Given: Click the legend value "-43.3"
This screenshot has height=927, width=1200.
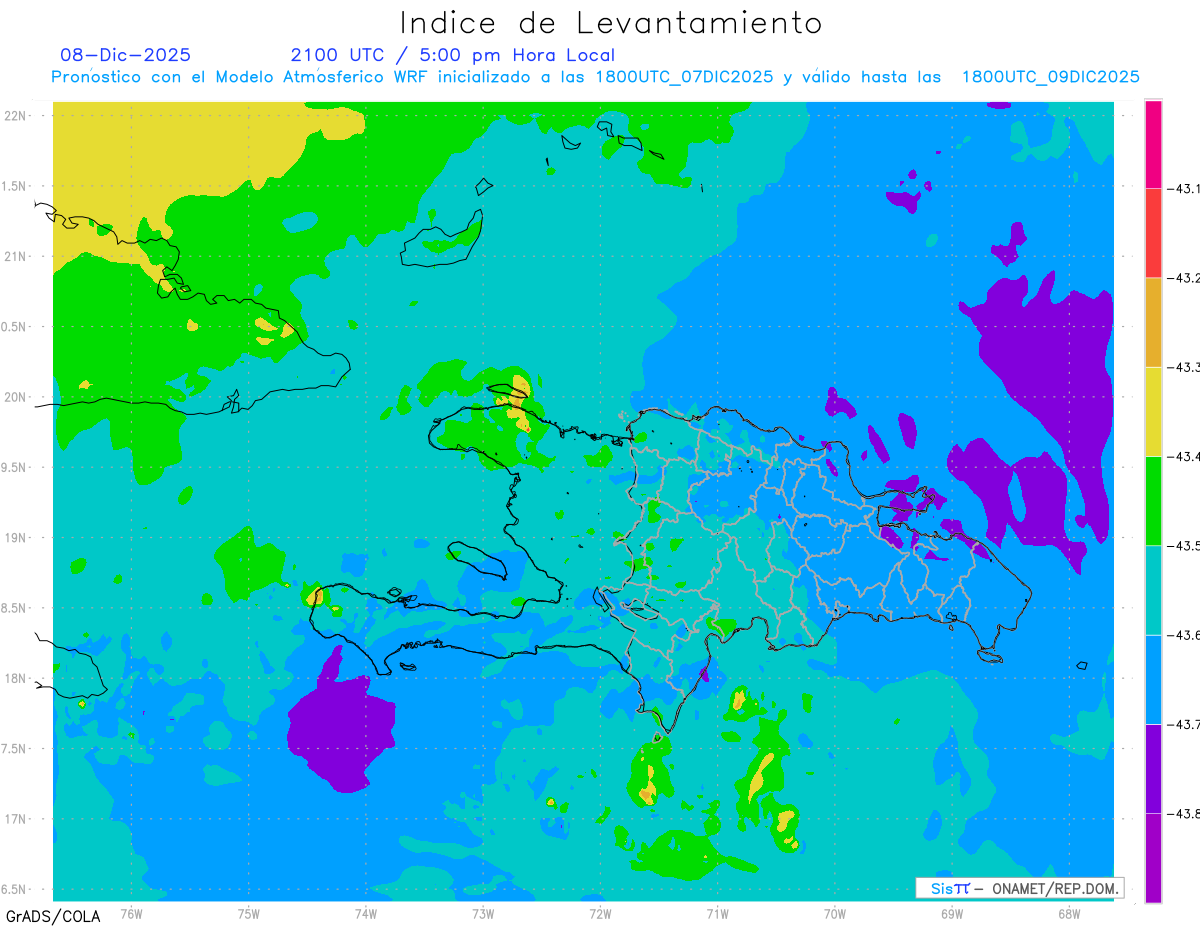Looking at the screenshot, I should [x=1184, y=368].
